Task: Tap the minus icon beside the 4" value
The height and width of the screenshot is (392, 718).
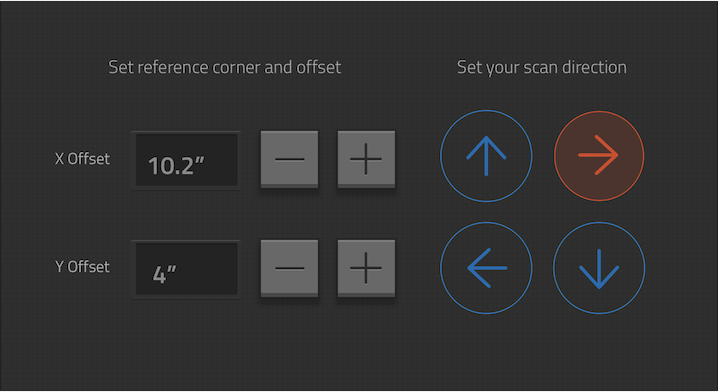Action: (289, 268)
